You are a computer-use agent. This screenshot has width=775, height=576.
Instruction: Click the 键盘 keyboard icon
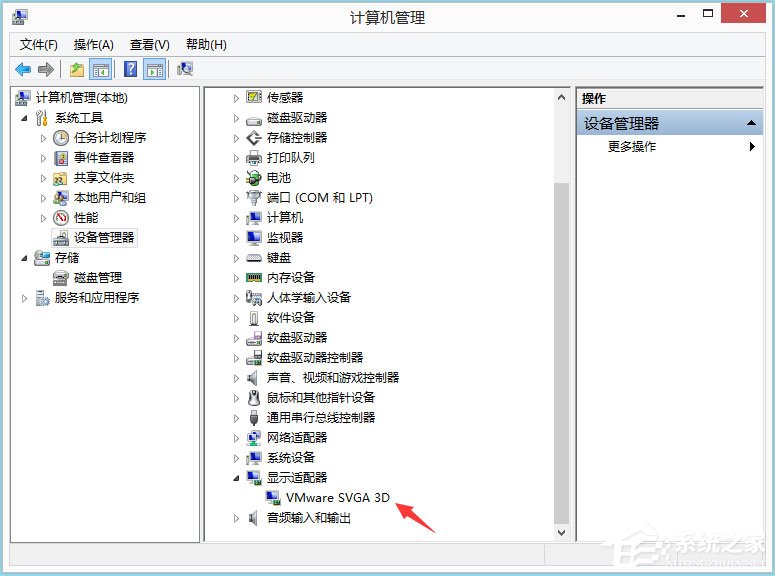coord(254,258)
